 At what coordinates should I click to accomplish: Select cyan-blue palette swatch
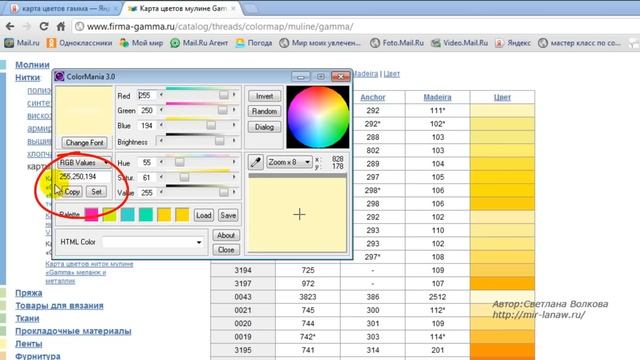[x=128, y=215]
